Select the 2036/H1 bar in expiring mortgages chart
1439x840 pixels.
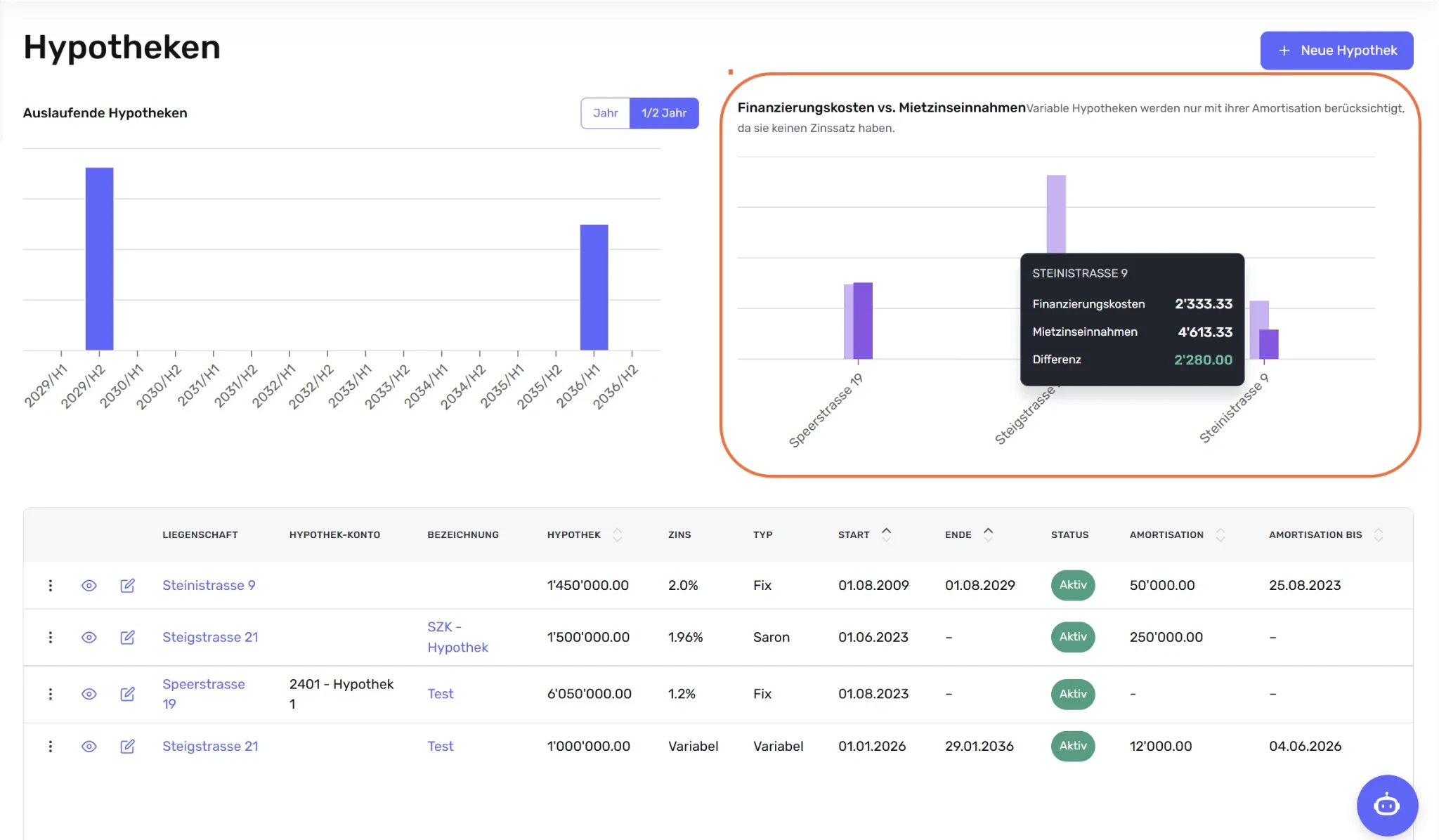594,287
